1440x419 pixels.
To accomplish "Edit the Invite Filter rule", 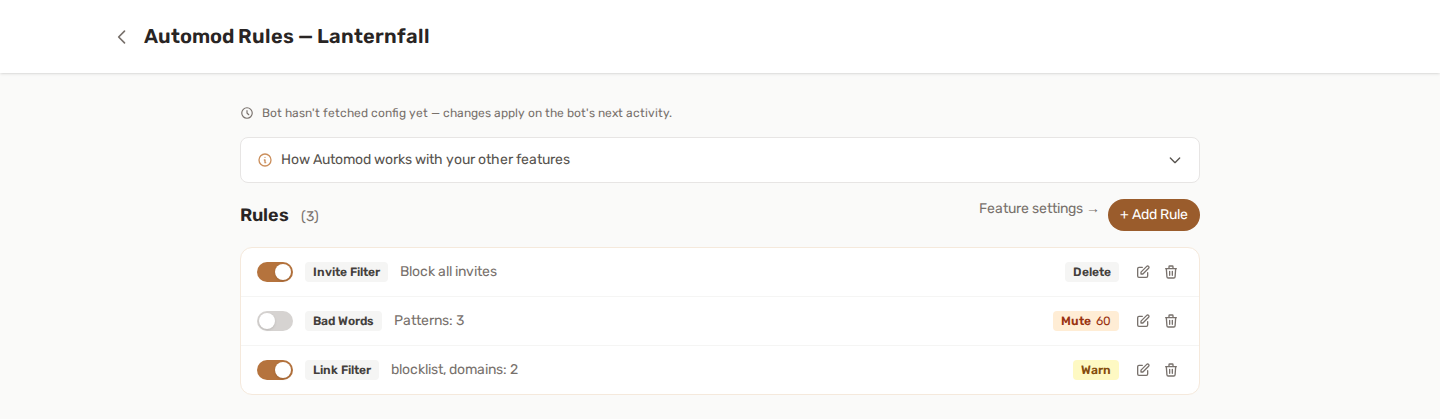I will pos(1143,272).
